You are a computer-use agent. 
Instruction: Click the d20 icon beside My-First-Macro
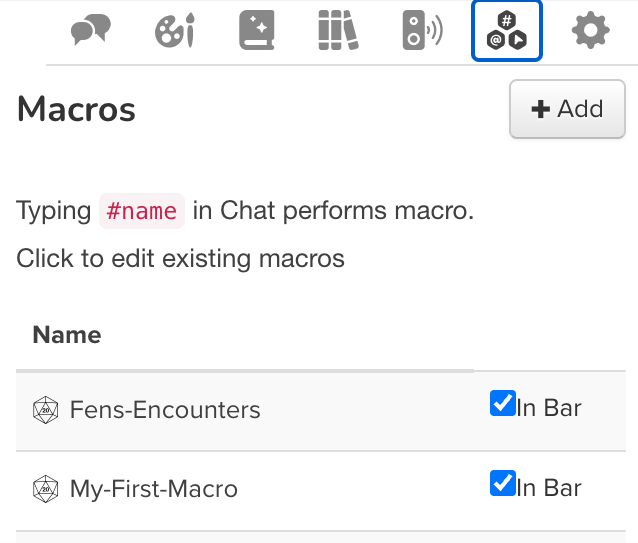coord(45,490)
